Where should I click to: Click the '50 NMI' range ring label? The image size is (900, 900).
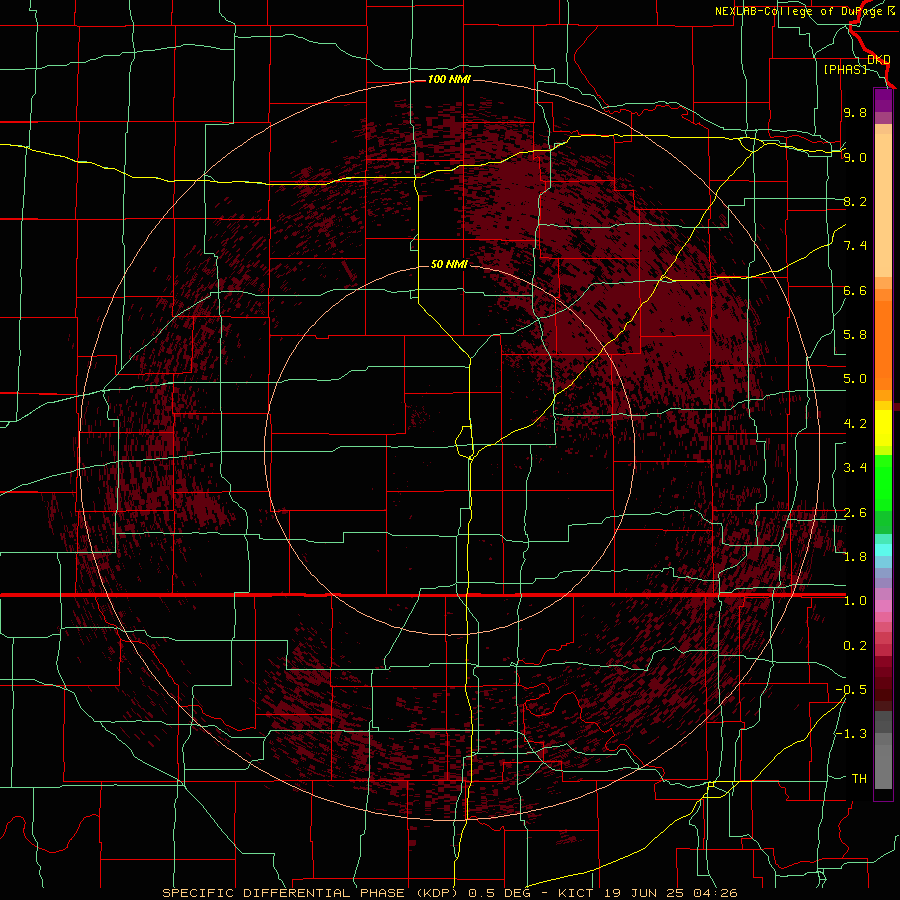[449, 264]
